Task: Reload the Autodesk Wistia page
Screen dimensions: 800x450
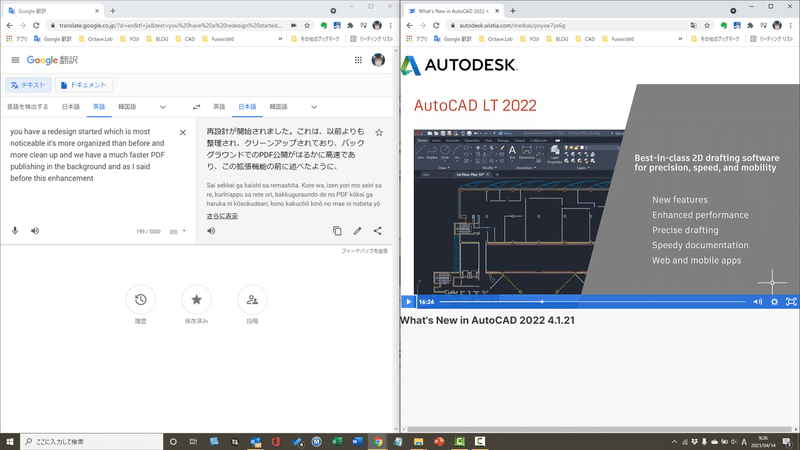Action: coord(436,26)
